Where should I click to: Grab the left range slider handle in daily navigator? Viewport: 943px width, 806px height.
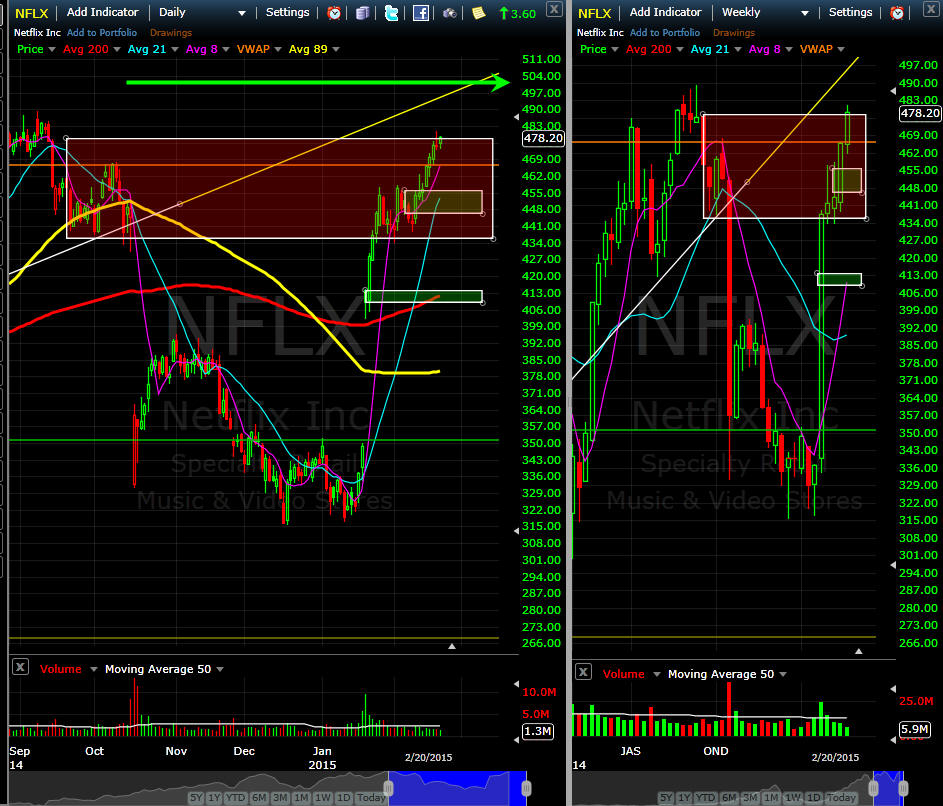coord(389,788)
